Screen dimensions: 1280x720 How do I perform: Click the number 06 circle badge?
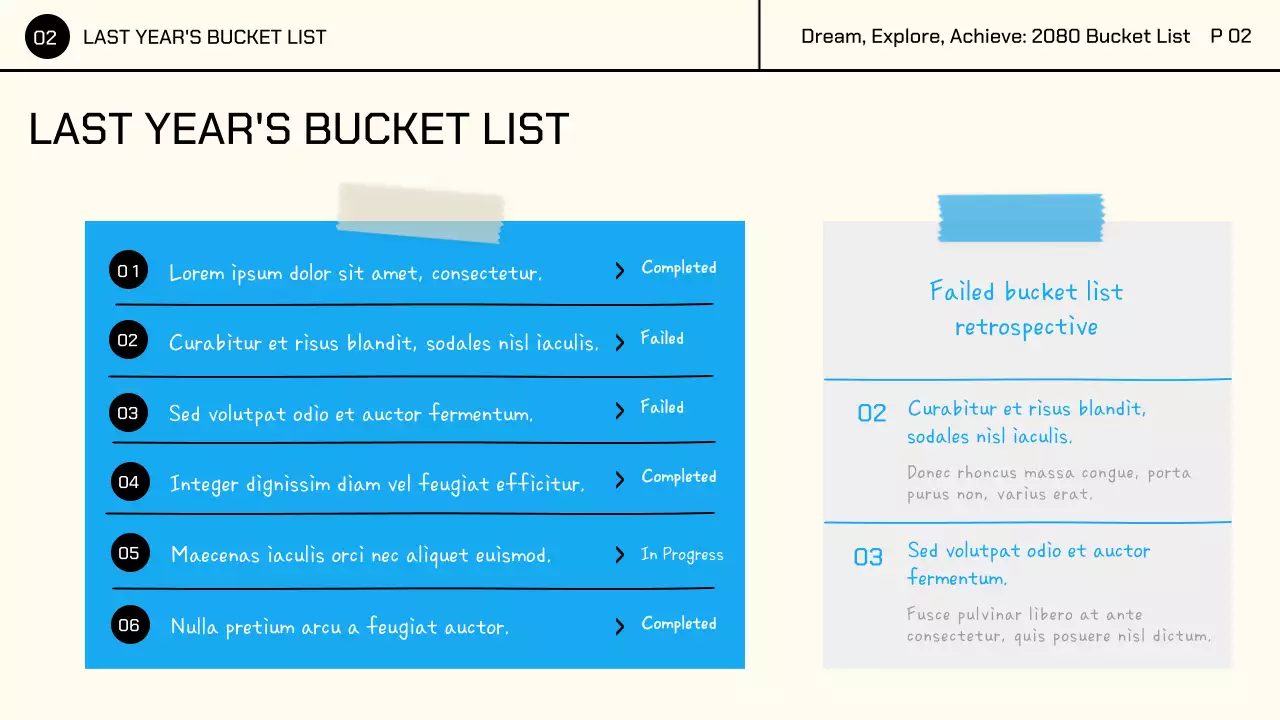point(129,625)
